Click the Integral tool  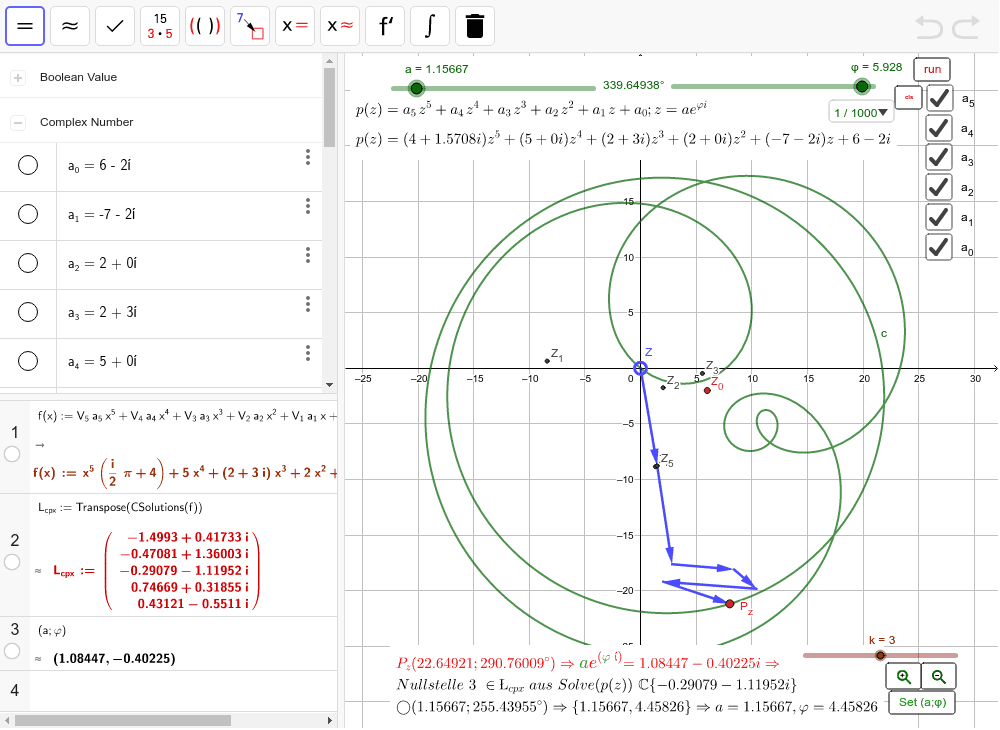tap(430, 26)
